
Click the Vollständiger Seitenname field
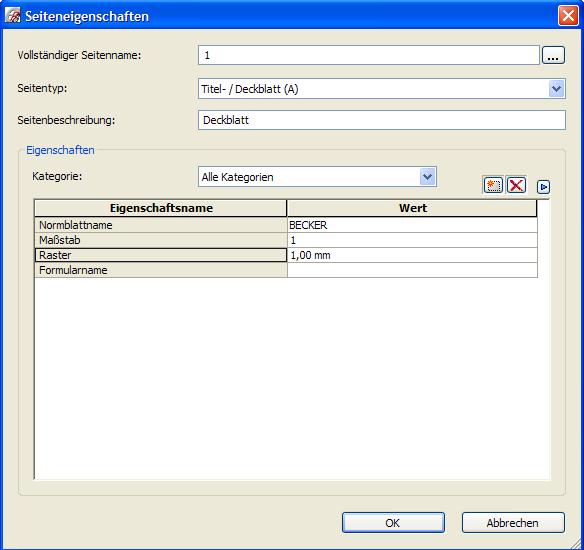(369, 55)
